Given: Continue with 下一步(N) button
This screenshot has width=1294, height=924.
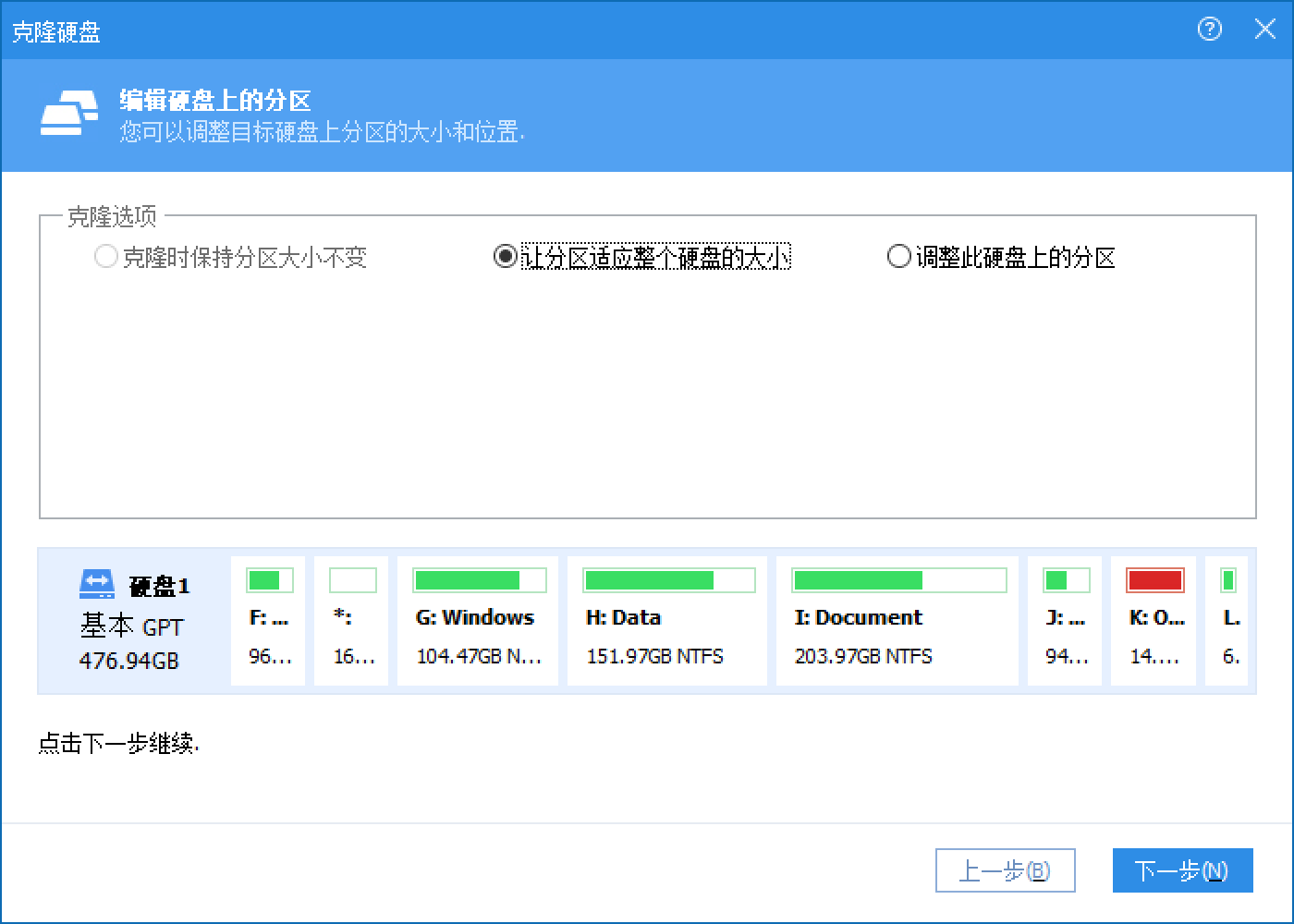Looking at the screenshot, I should click(1183, 870).
